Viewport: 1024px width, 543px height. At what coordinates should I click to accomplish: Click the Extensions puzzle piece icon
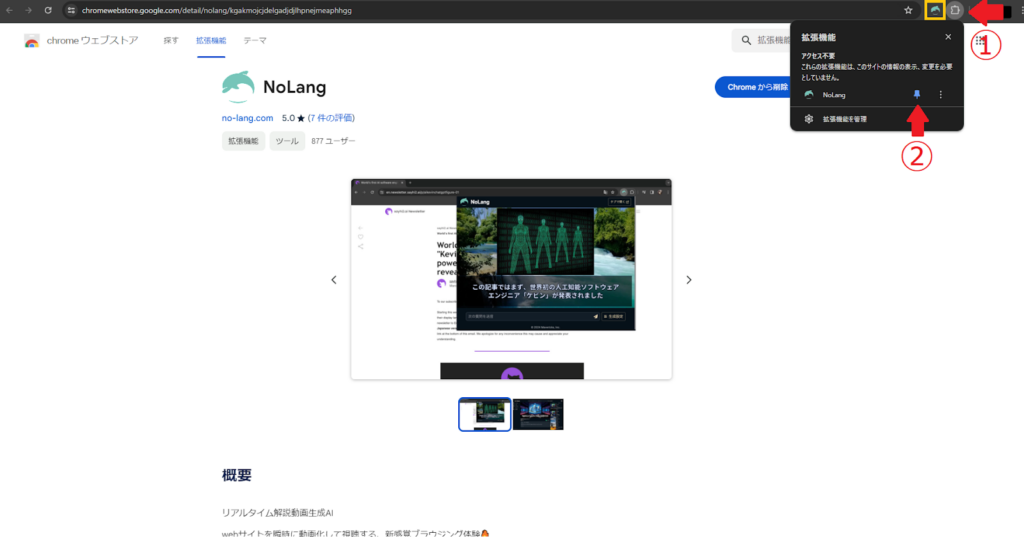955,10
